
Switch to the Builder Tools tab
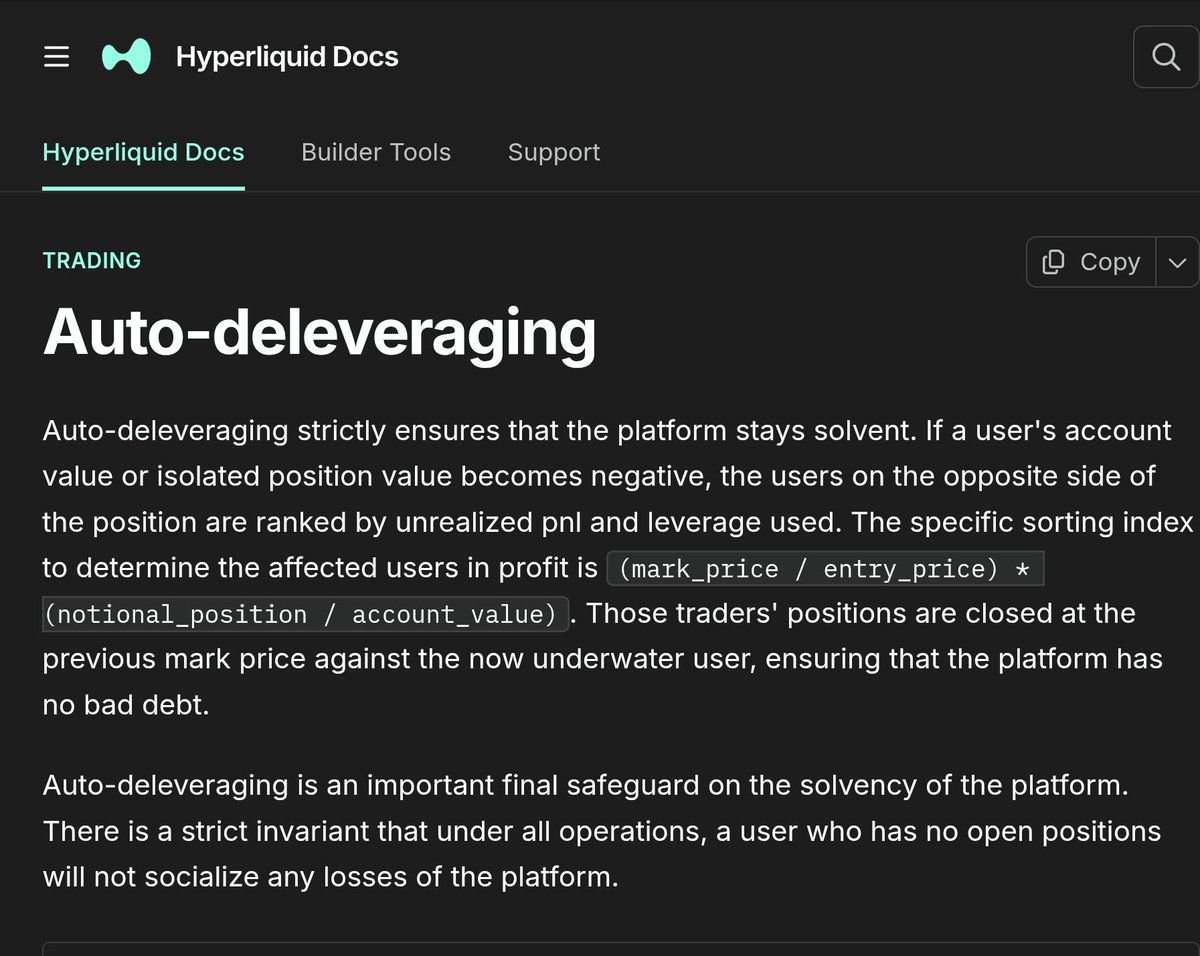coord(376,152)
